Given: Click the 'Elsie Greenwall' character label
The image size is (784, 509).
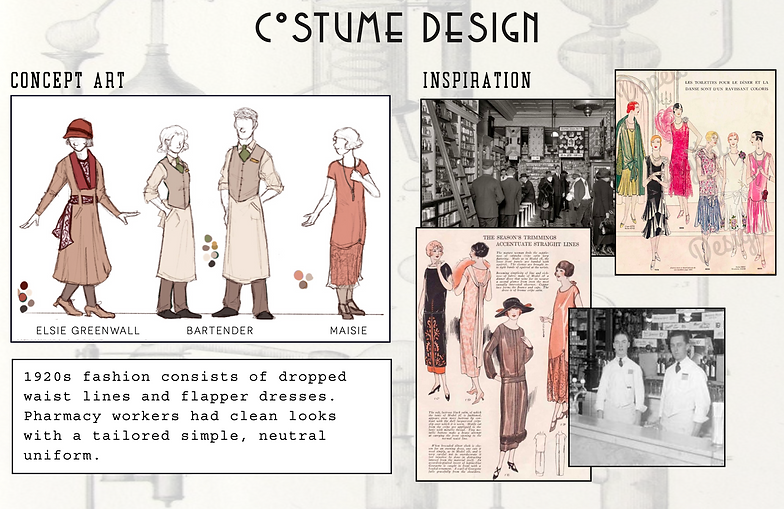Looking at the screenshot, I should click(x=88, y=330).
